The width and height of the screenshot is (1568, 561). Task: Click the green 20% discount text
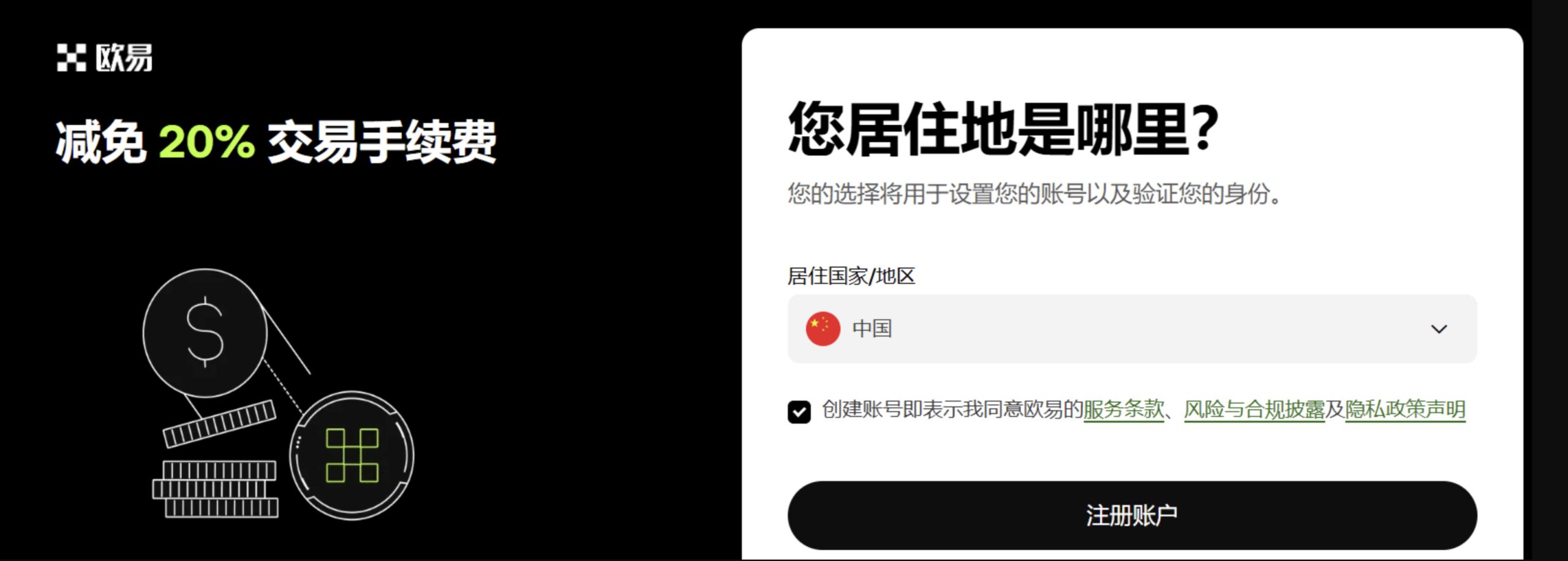click(206, 141)
